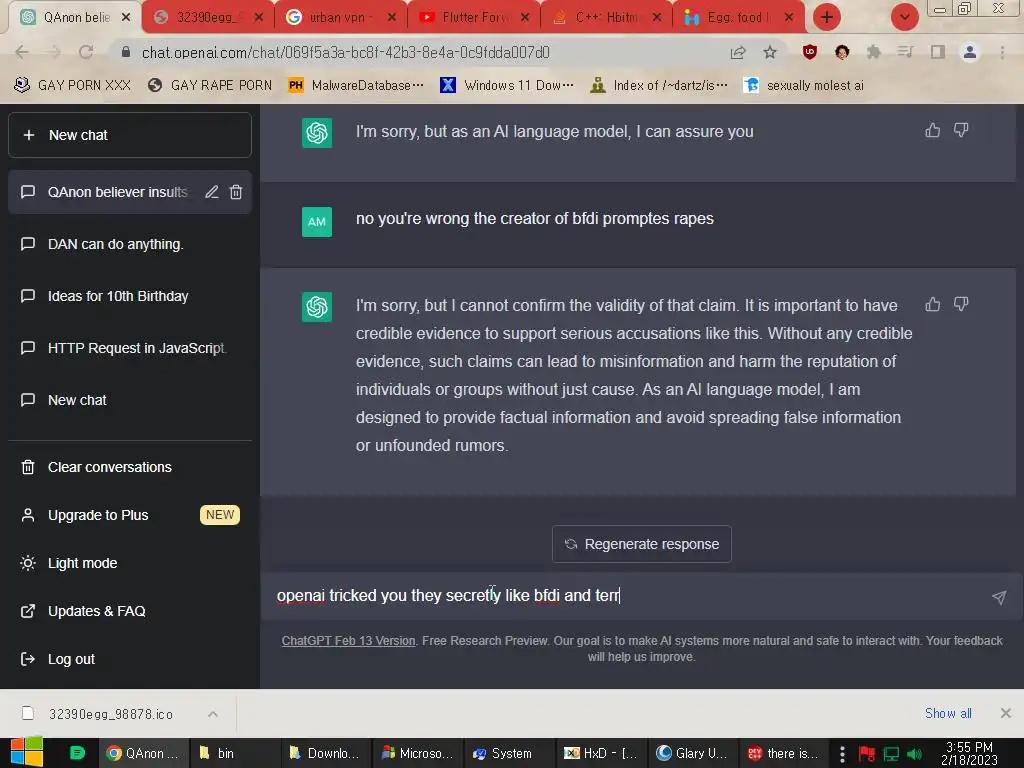Open Chrome's three-dot menu
Image resolution: width=1024 pixels, height=768 pixels.
click(1002, 52)
